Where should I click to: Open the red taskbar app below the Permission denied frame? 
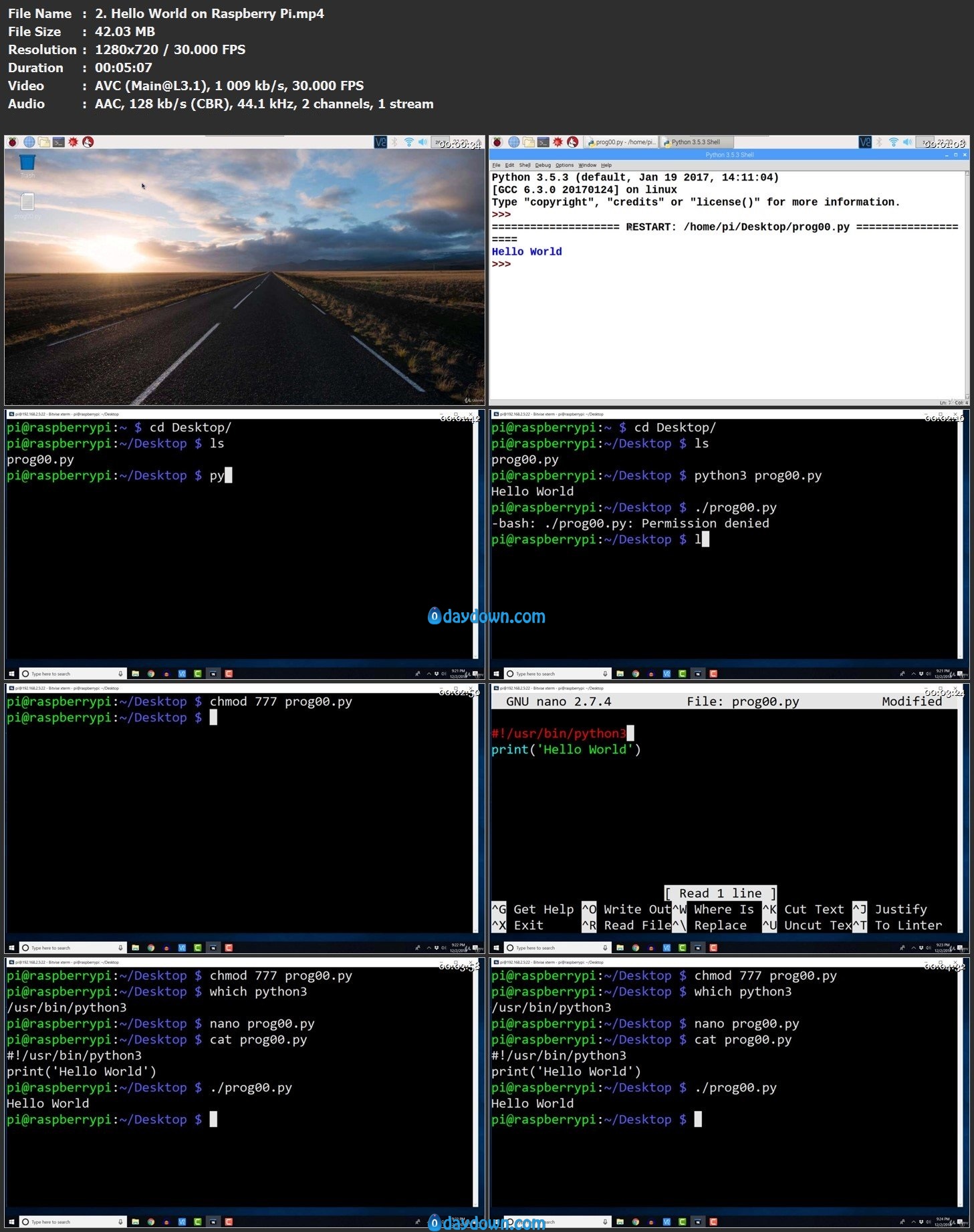pos(713,674)
